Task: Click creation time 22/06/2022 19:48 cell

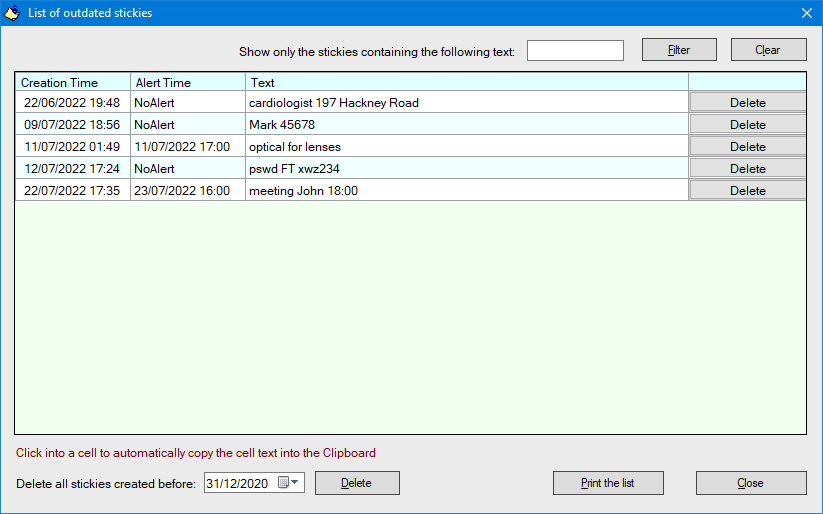Action: pyautogui.click(x=72, y=103)
